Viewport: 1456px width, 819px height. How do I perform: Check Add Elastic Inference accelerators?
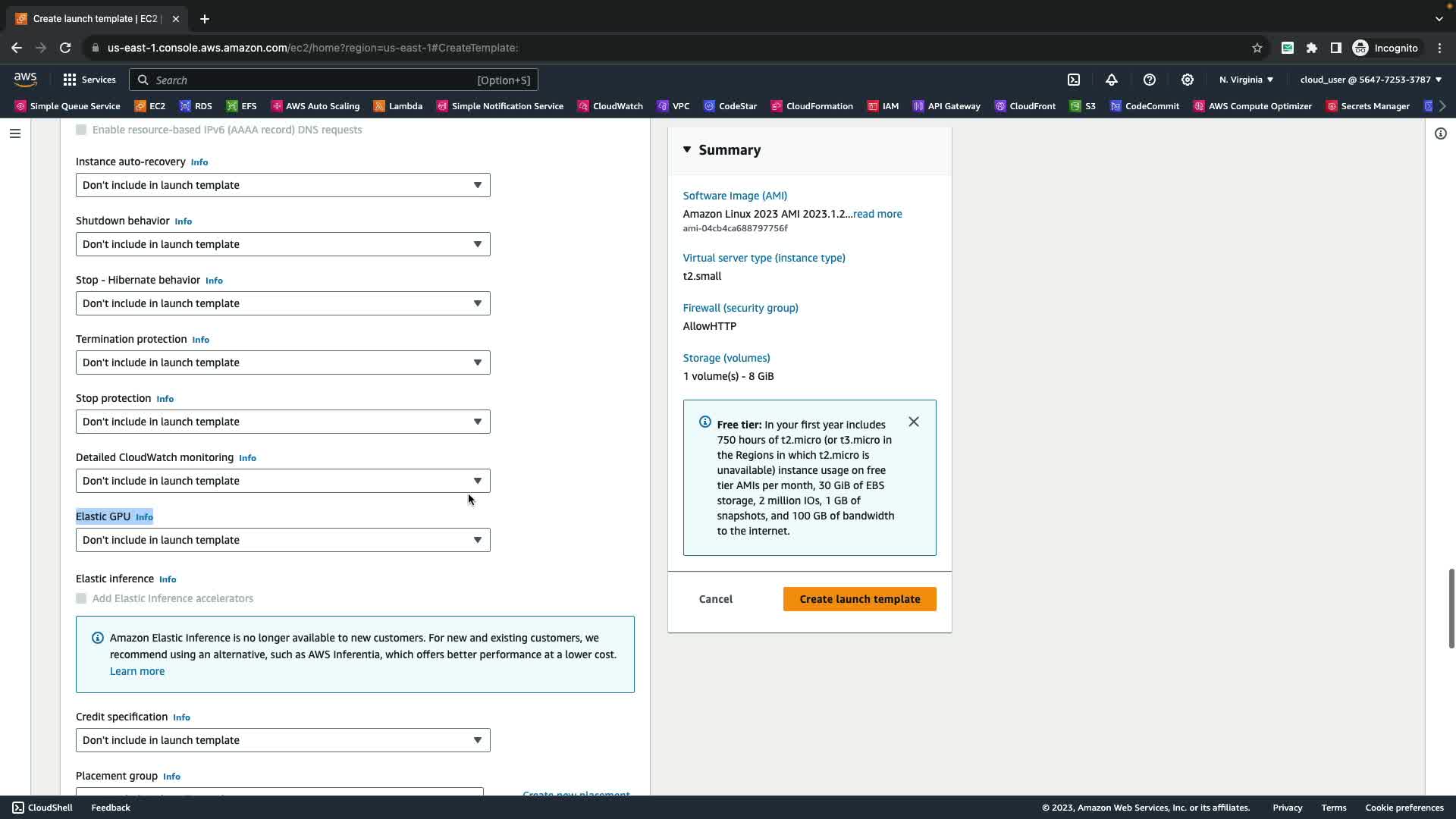click(81, 598)
